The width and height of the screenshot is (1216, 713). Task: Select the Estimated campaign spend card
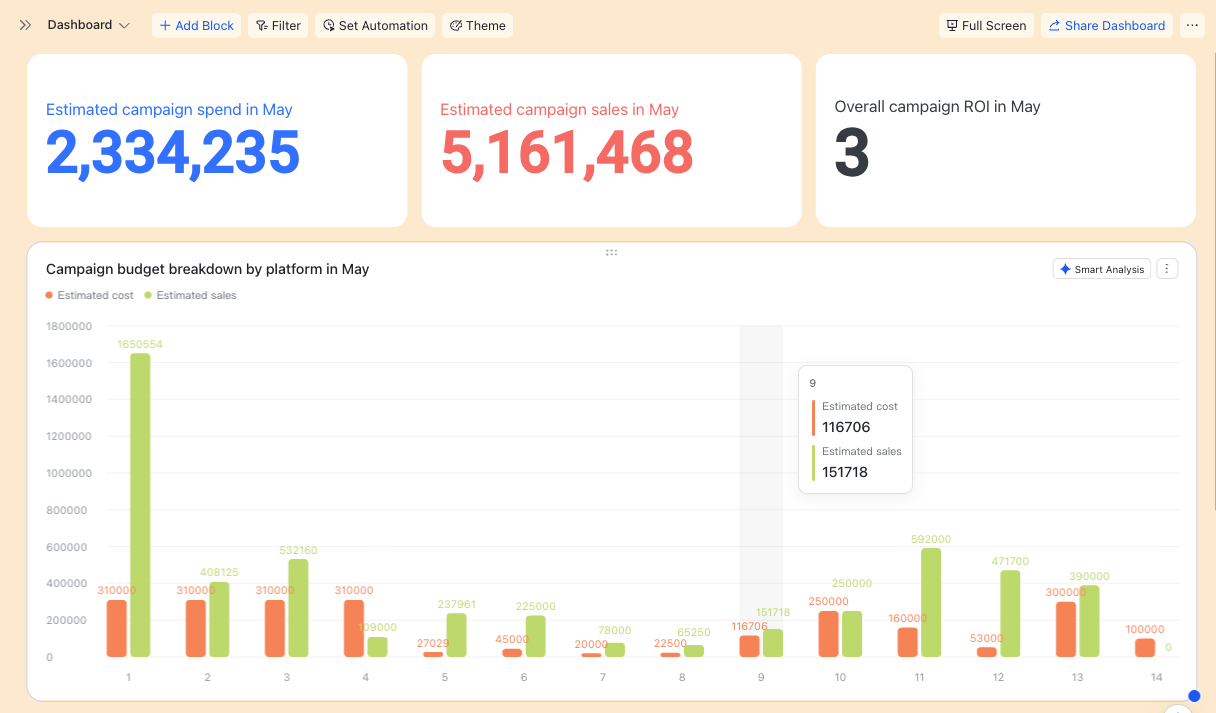(x=217, y=140)
